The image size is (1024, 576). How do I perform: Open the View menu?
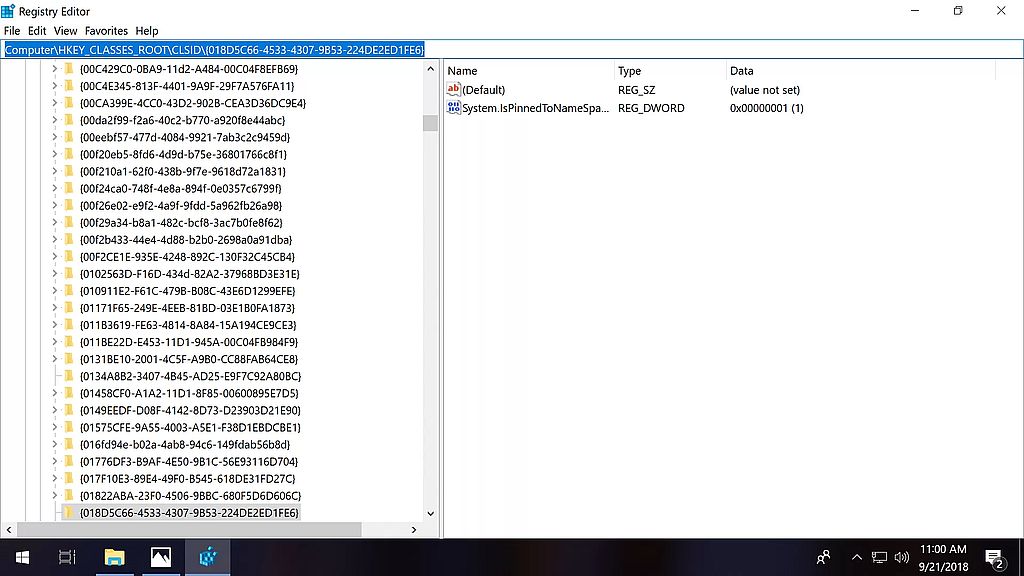[x=65, y=31]
